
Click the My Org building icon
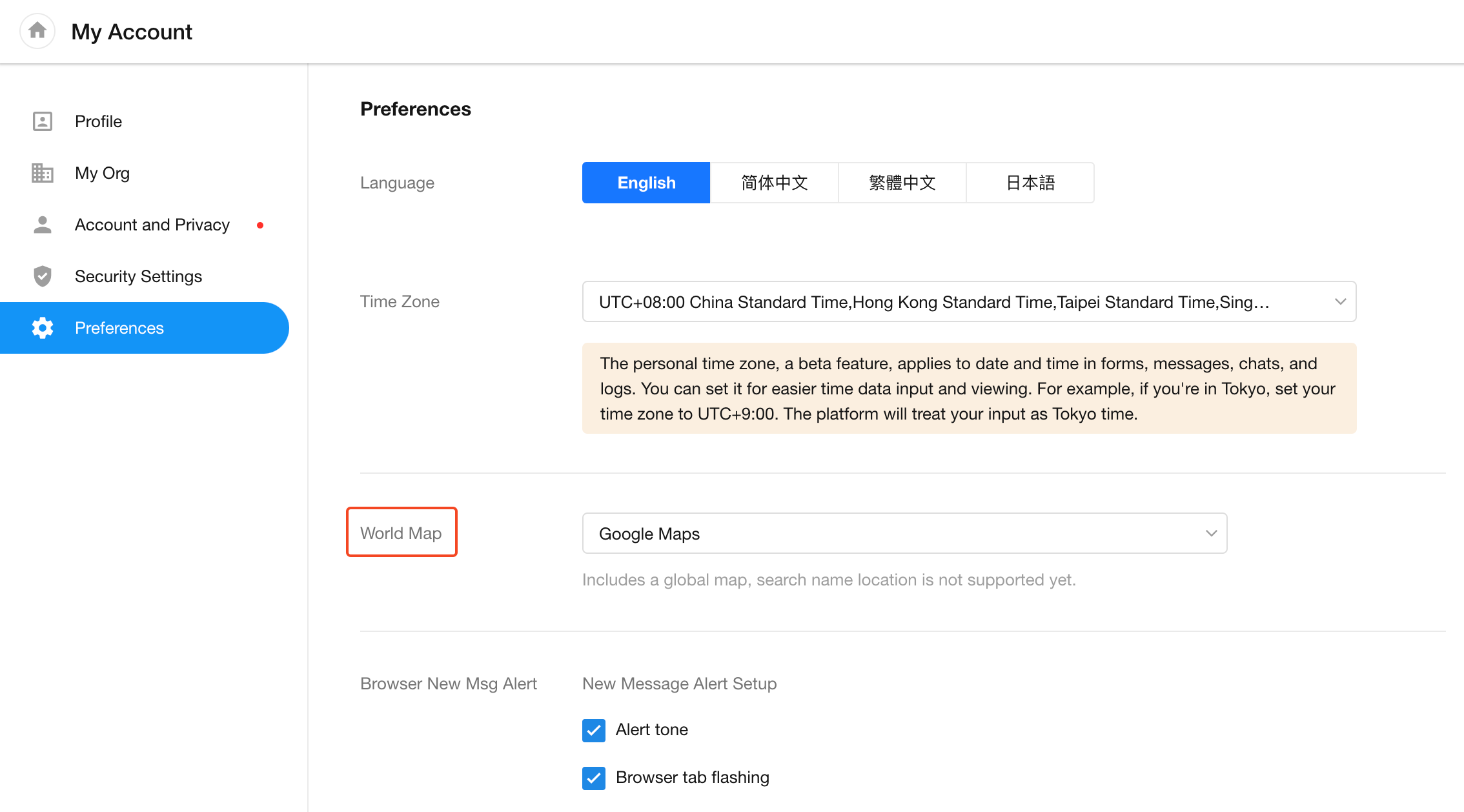(43, 173)
